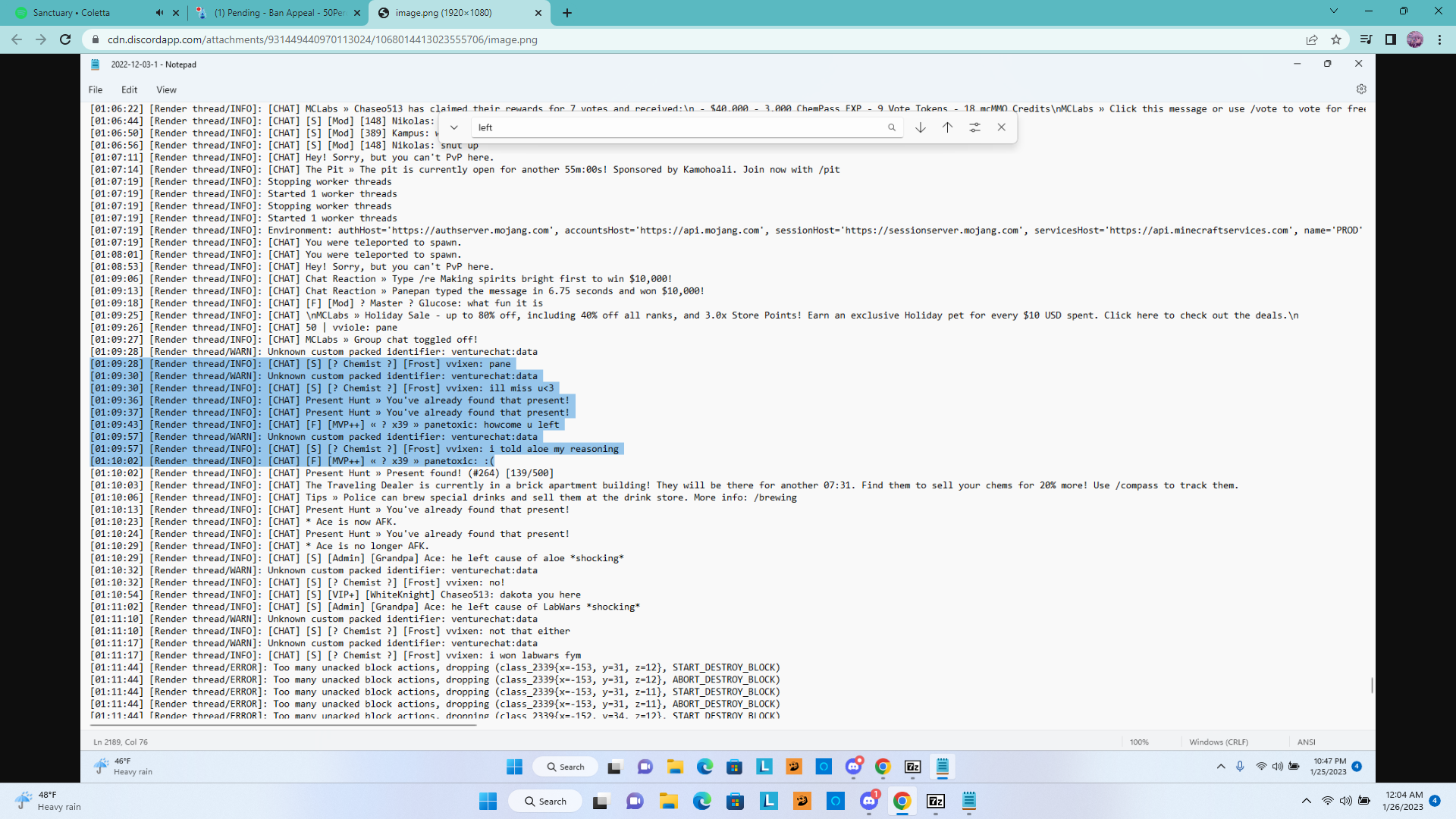
Task: Open a new browser tab
Action: click(x=567, y=13)
